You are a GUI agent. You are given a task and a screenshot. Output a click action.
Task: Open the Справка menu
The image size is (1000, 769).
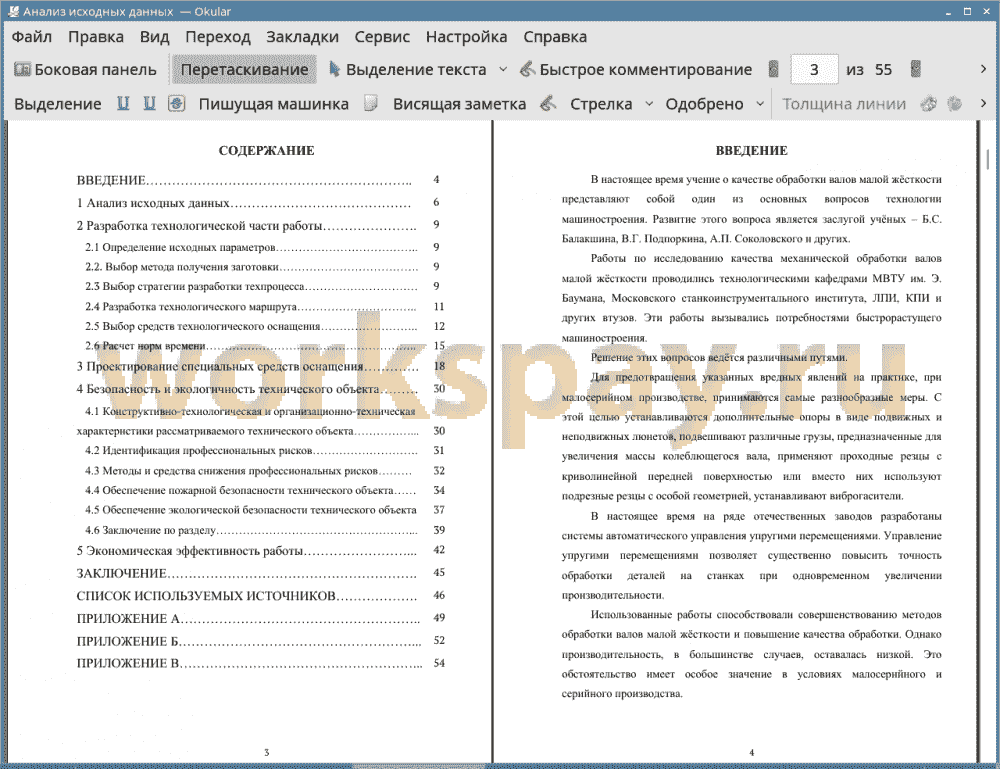pyautogui.click(x=555, y=37)
